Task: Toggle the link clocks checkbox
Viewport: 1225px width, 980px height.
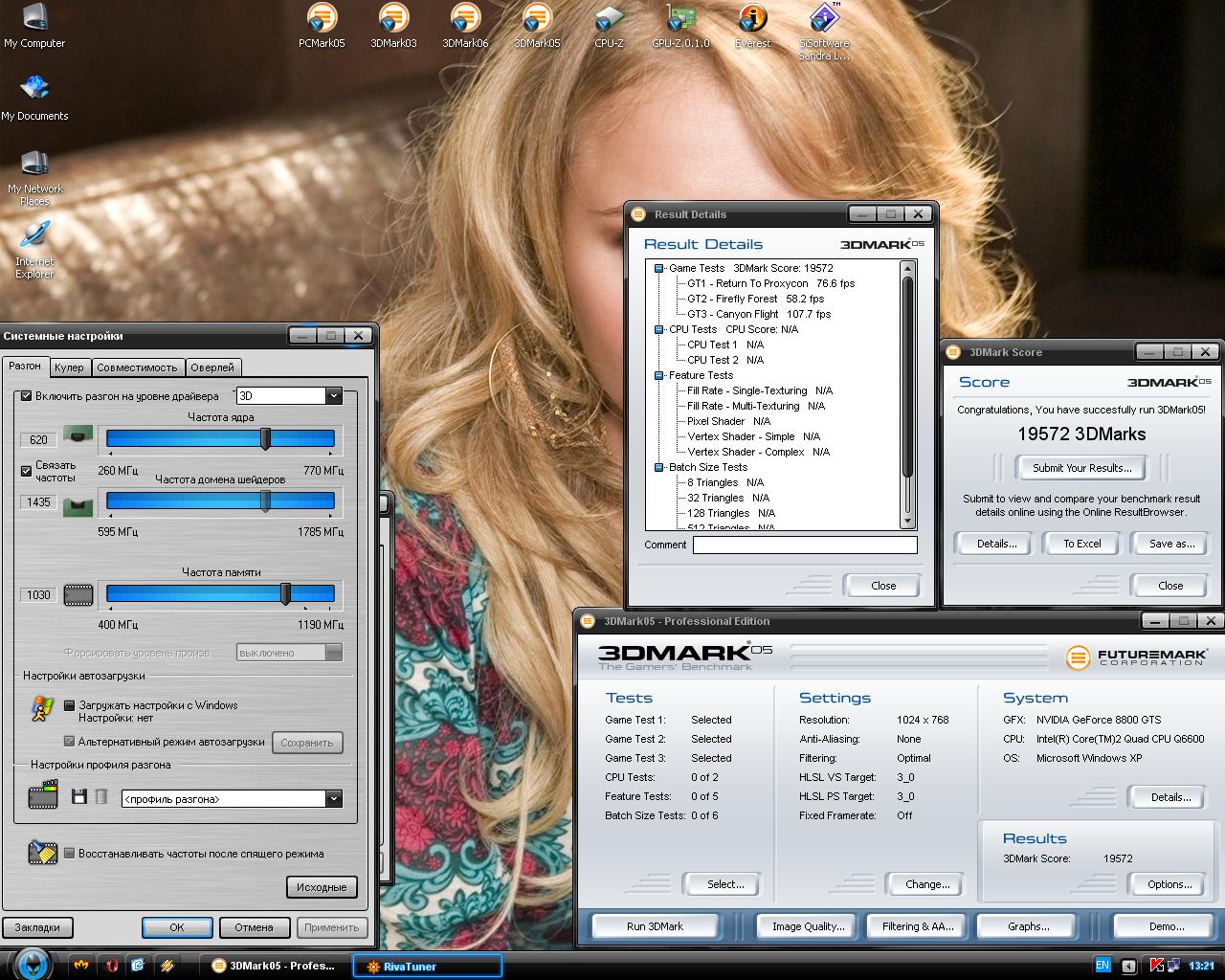Action: [27, 471]
